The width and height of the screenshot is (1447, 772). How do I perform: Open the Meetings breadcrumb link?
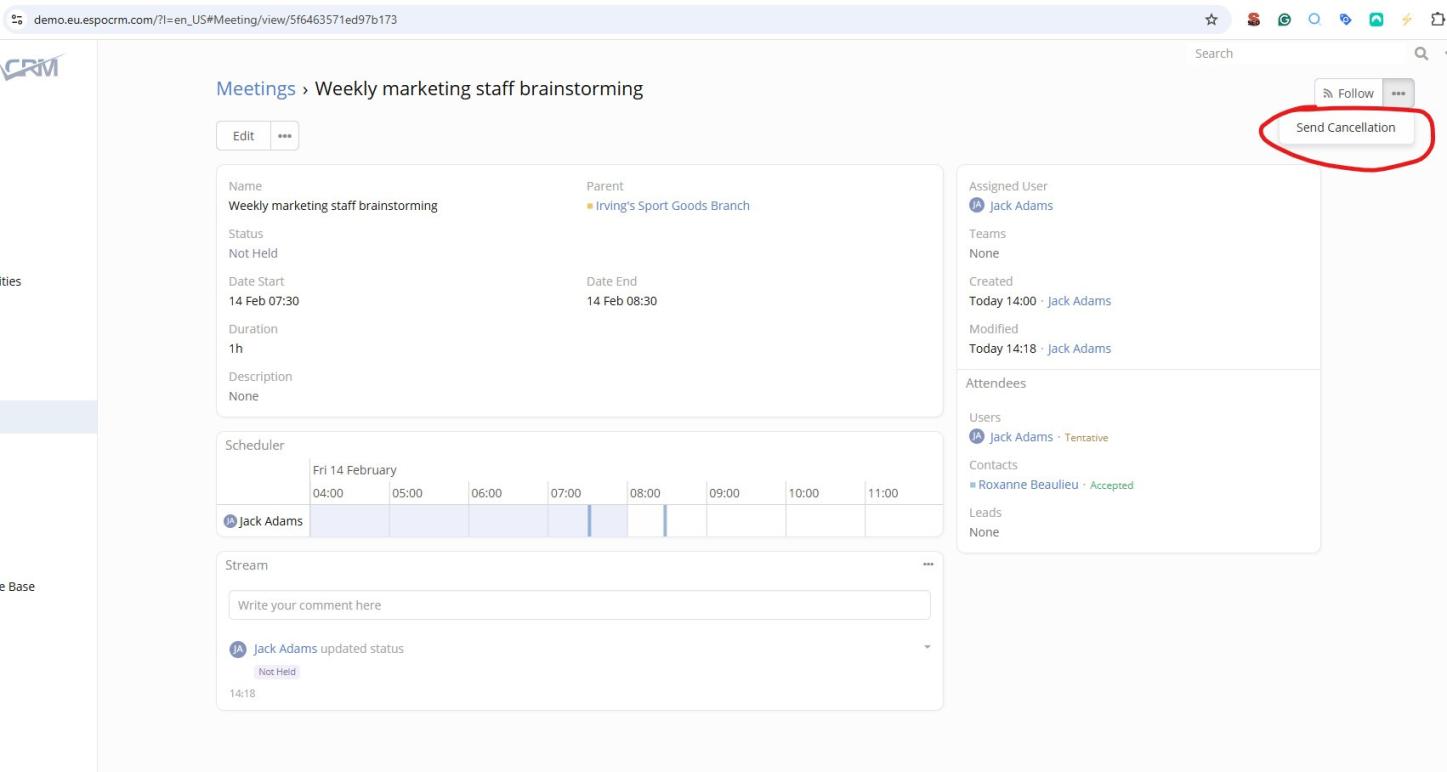[255, 89]
